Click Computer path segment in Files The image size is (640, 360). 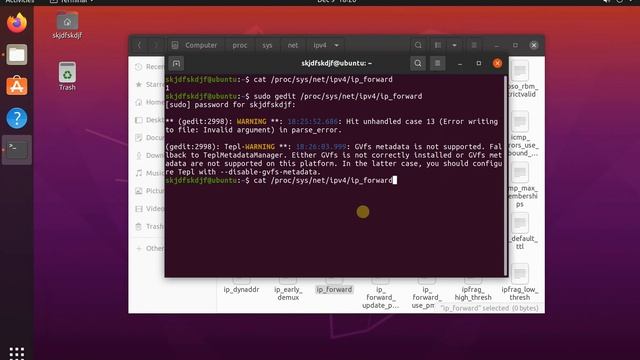point(195,45)
